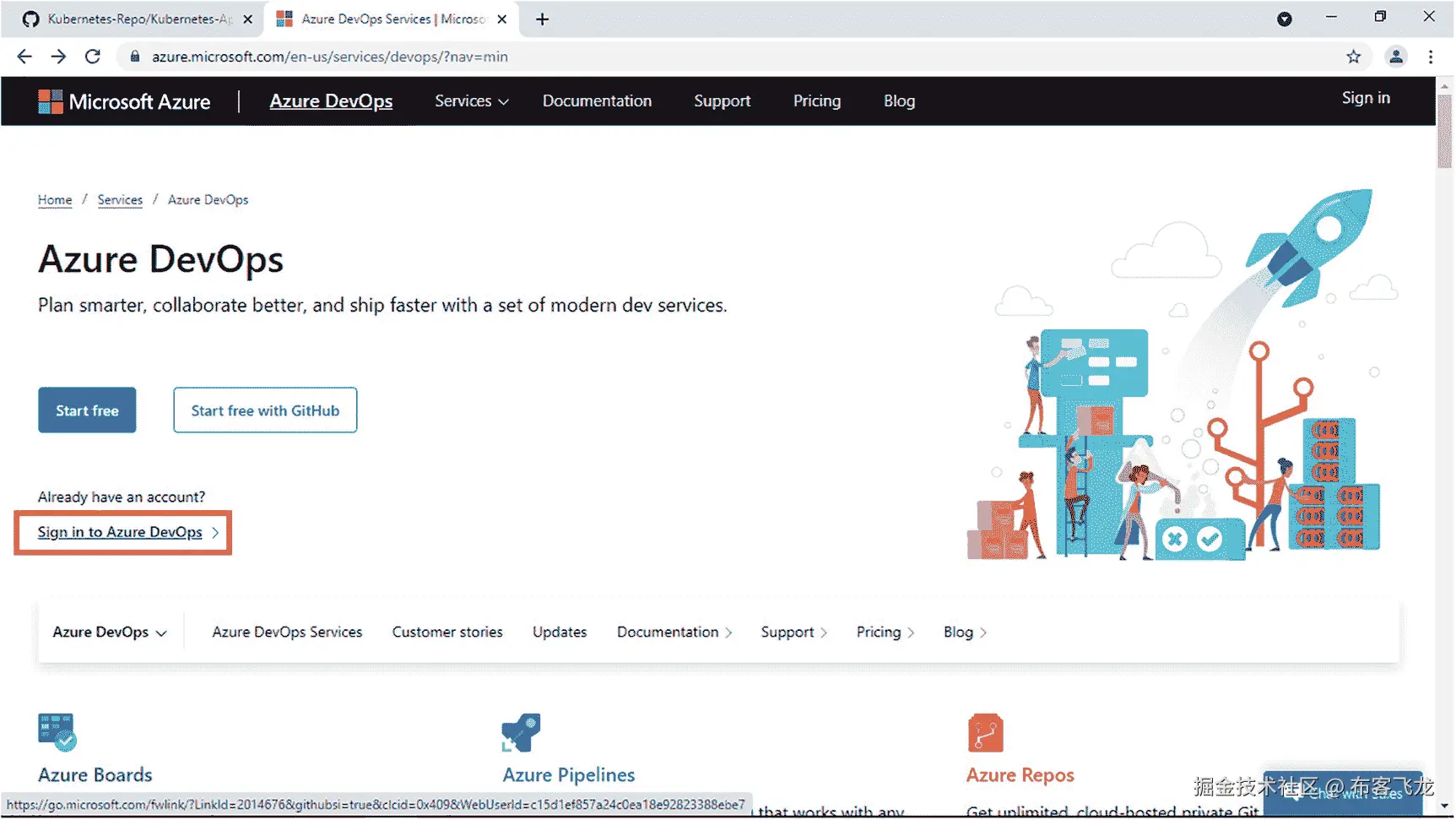
Task: Open Blog in the sub-navigation bar
Action: coord(965,633)
